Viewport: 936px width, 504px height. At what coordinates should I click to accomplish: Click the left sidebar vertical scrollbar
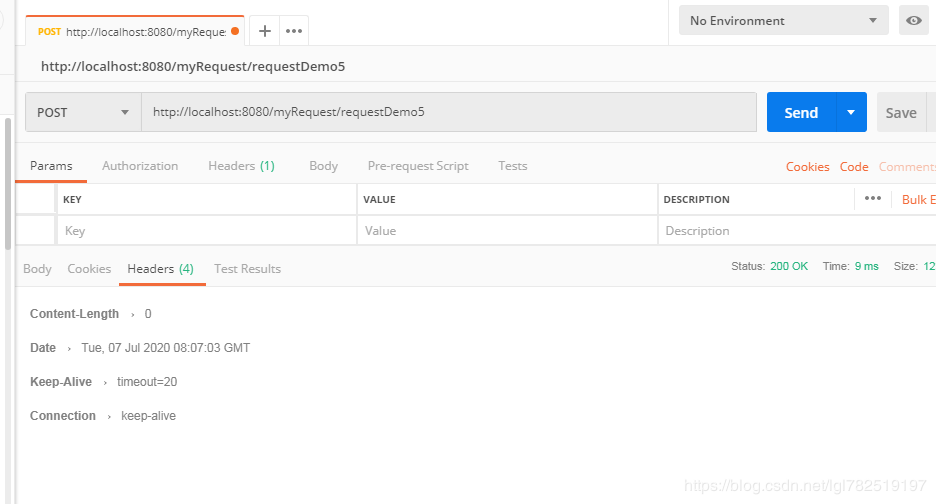(8, 184)
